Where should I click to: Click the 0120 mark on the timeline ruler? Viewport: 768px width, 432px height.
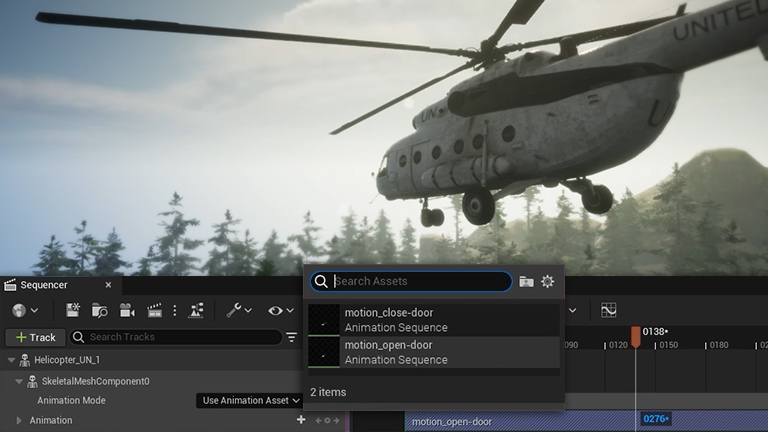(618, 345)
